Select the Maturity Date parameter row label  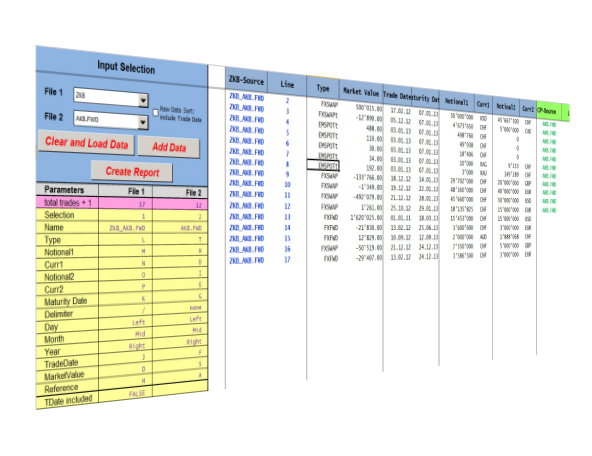[67, 301]
